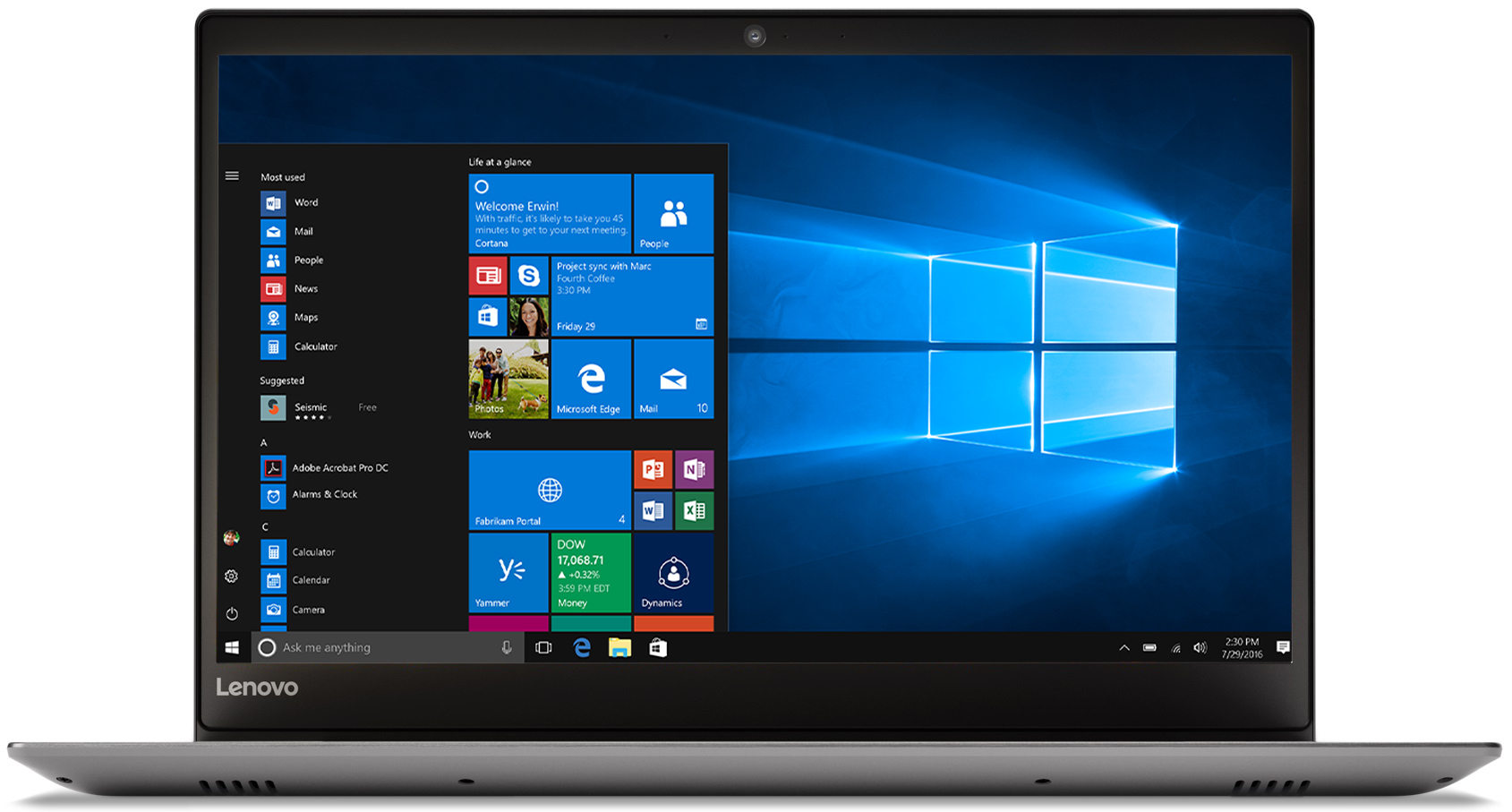Screen dimensions: 1512x812
Task: Click the letter A list header
Action: 264,443
